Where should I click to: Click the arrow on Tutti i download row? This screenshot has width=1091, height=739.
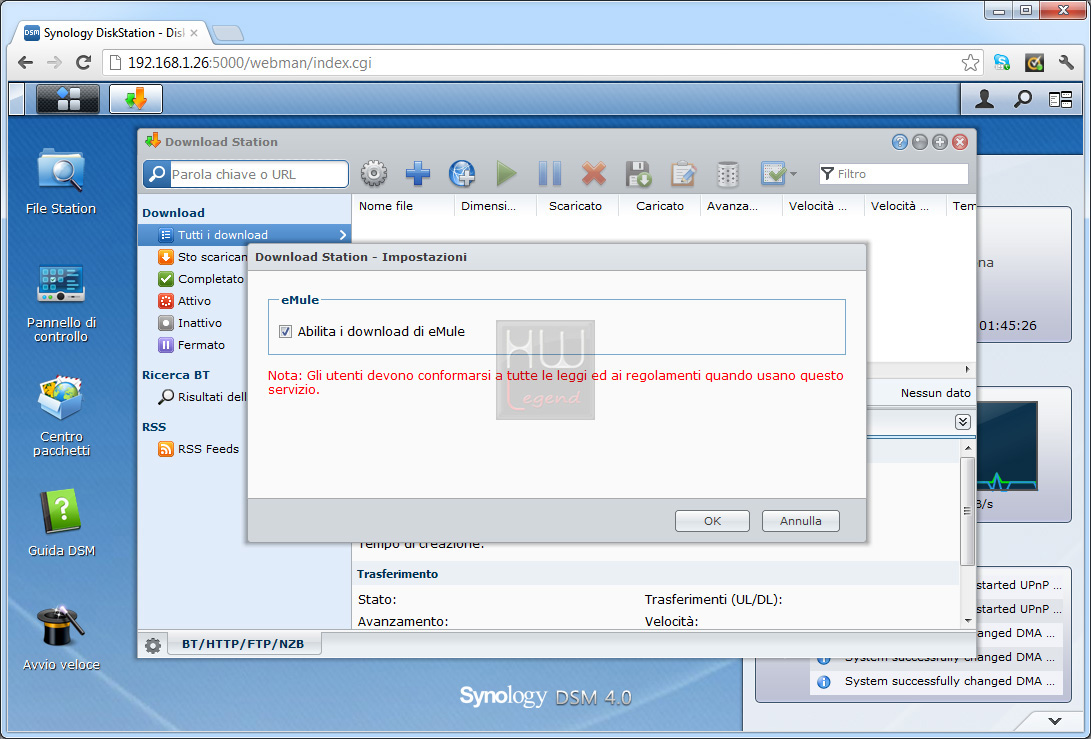tap(342, 235)
